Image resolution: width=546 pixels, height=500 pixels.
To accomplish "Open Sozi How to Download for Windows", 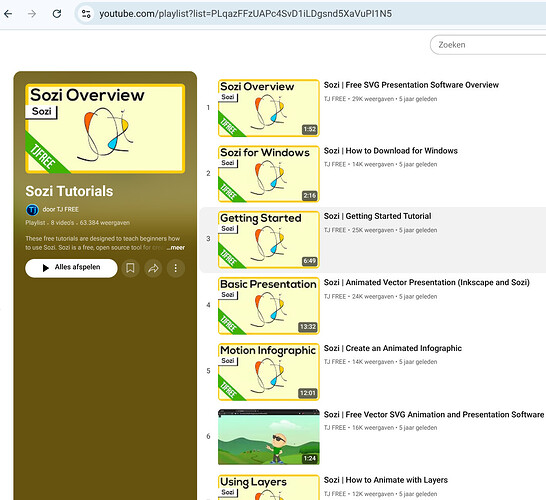I will (391, 151).
